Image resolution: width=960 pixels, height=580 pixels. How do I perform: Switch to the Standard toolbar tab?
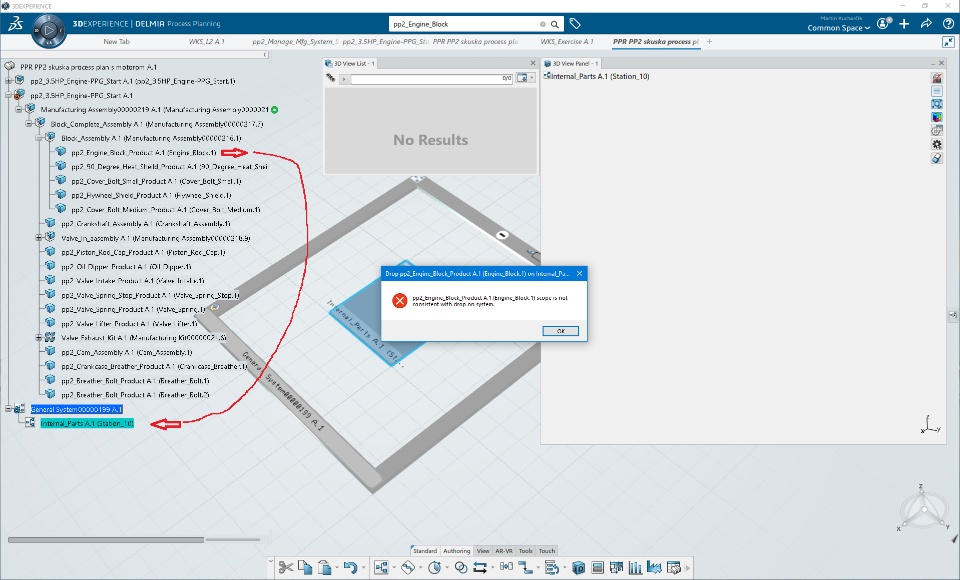424,551
